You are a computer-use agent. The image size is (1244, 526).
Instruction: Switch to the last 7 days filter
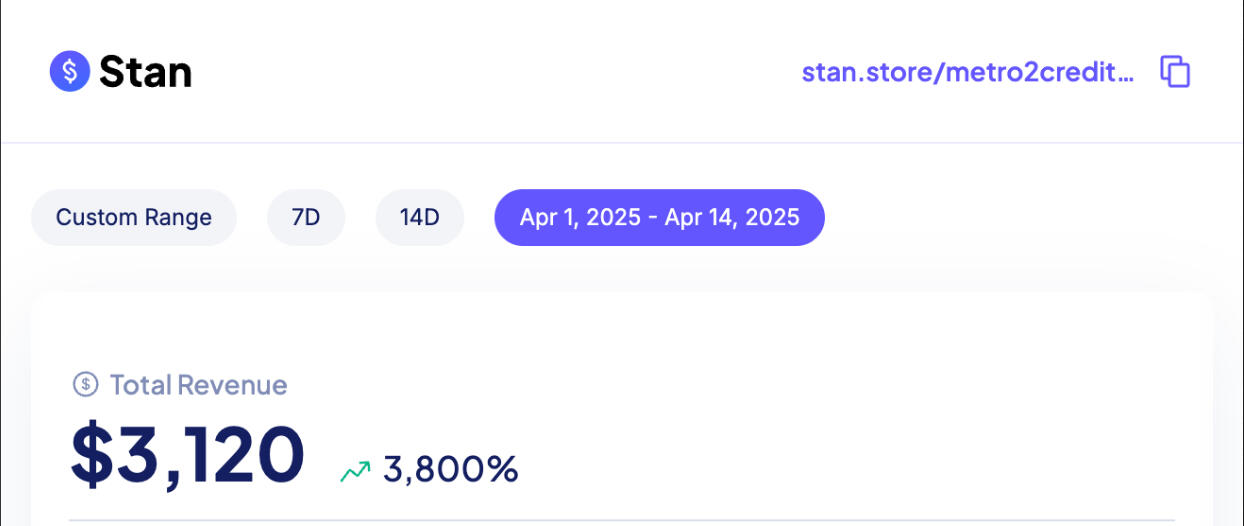coord(306,217)
